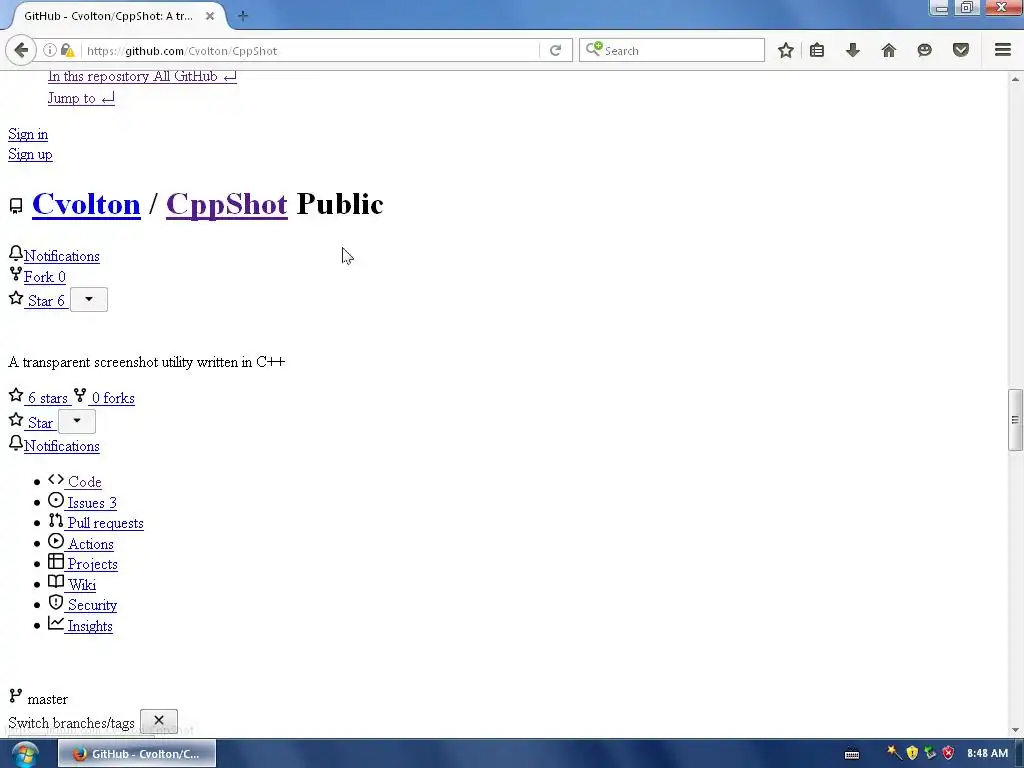
Task: Open the Actions tab
Action: (90, 544)
